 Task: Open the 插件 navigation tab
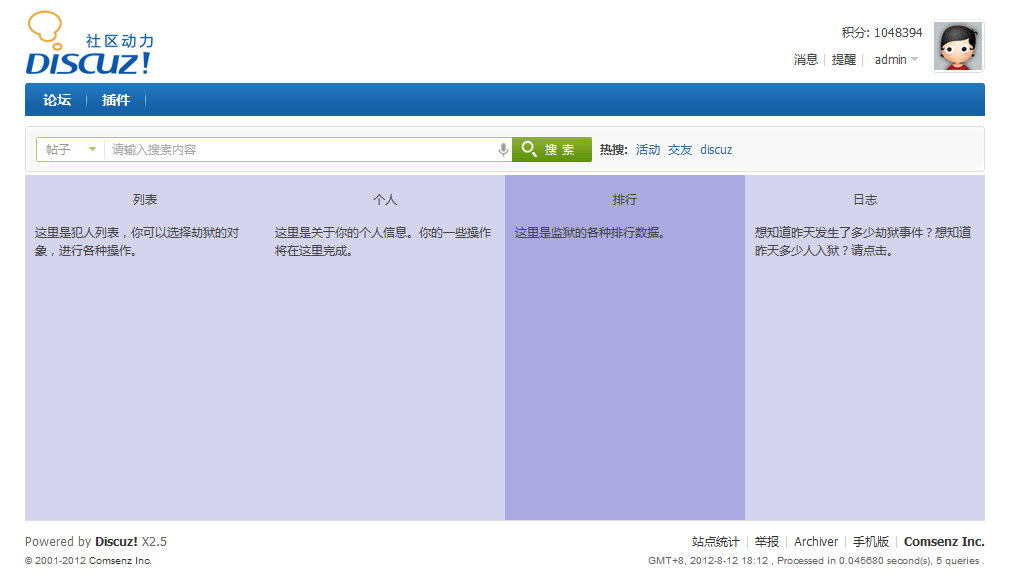pyautogui.click(x=116, y=100)
